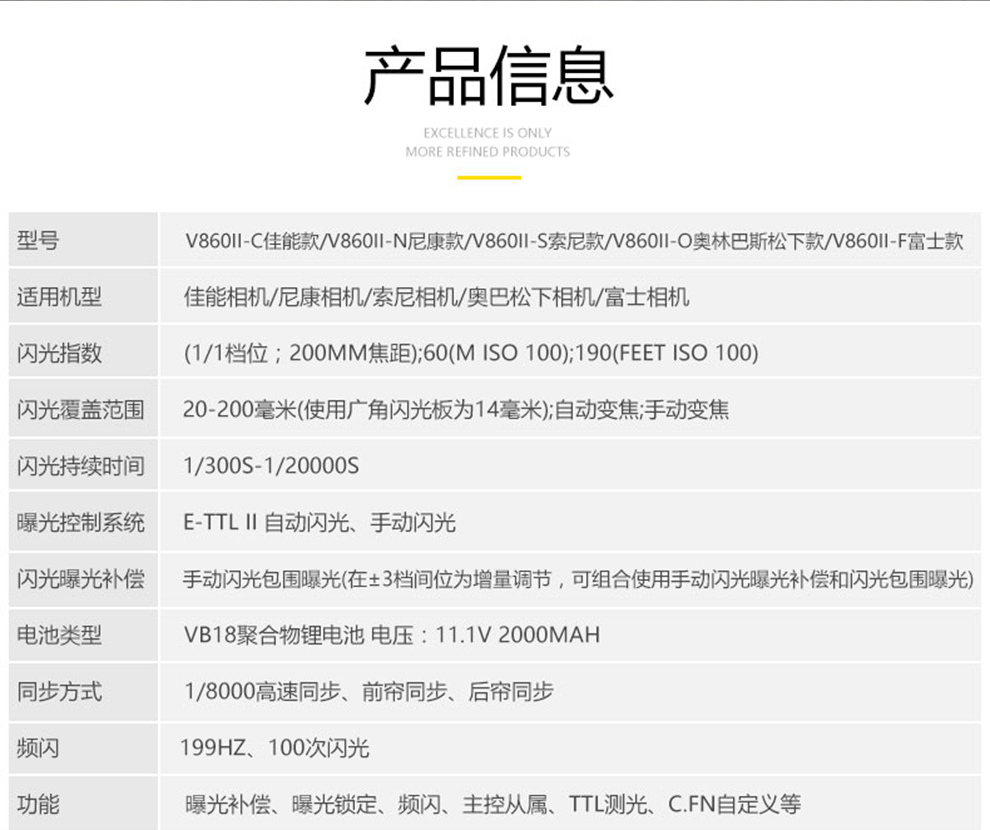Viewport: 990px width, 830px height.
Task: Click the 1/300S-1/20000S flash duration value
Action: click(271, 466)
